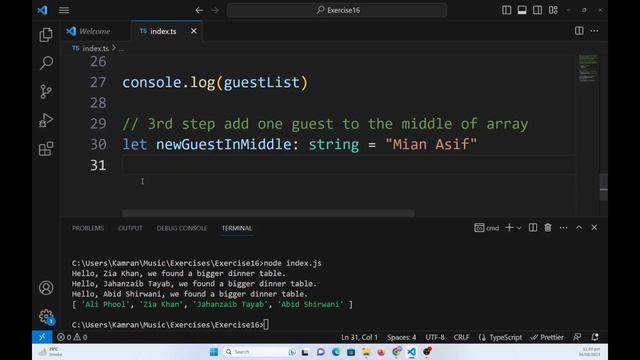
Task: Click the console.log(guestList) code line
Action: click(x=215, y=82)
